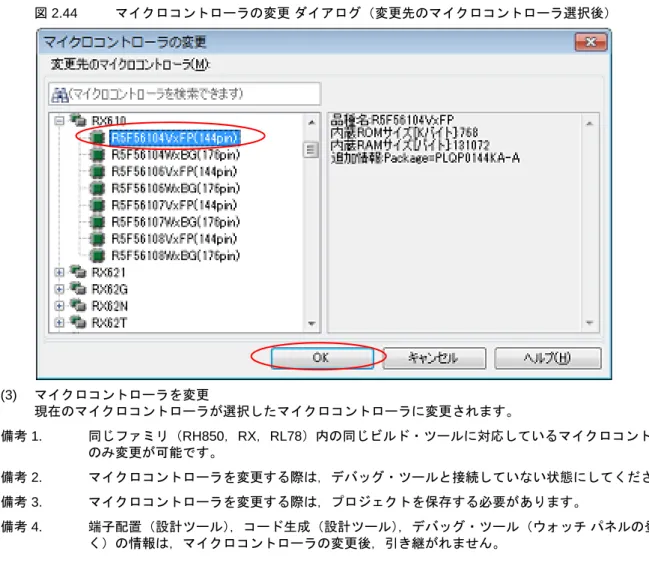Click info pane scrollbar up arrow
The height and width of the screenshot is (569, 649).
click(589, 123)
